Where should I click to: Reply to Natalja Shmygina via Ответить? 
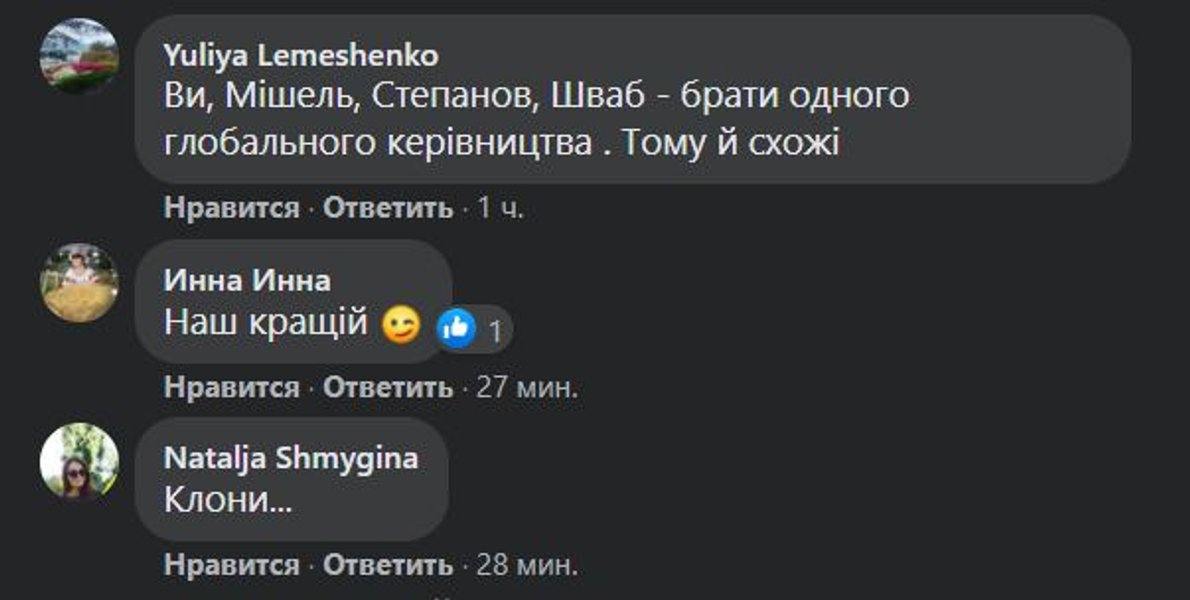388,565
